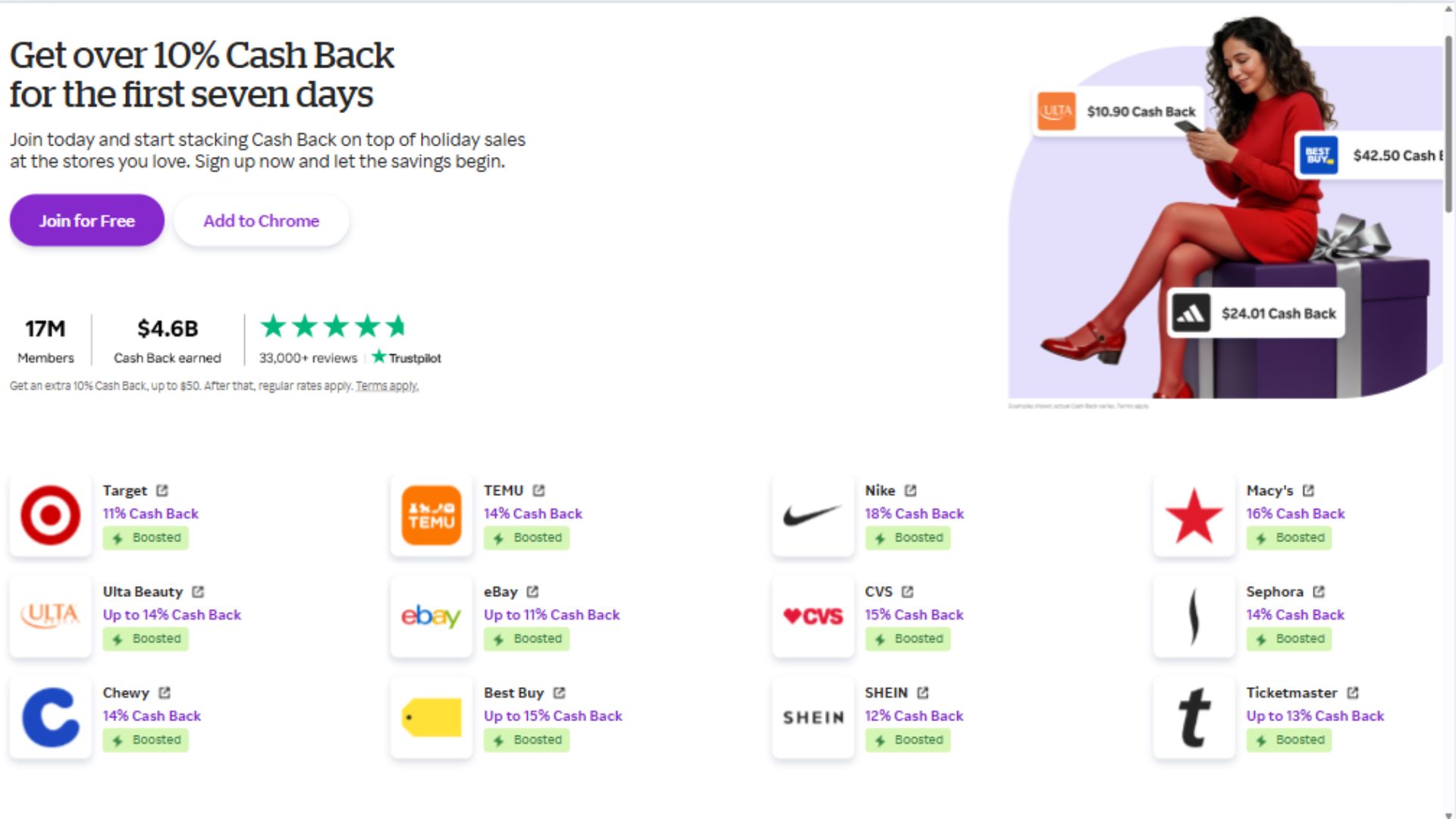Select the Ticketmaster t logo tile
The image size is (1456, 819).
[1194, 717]
